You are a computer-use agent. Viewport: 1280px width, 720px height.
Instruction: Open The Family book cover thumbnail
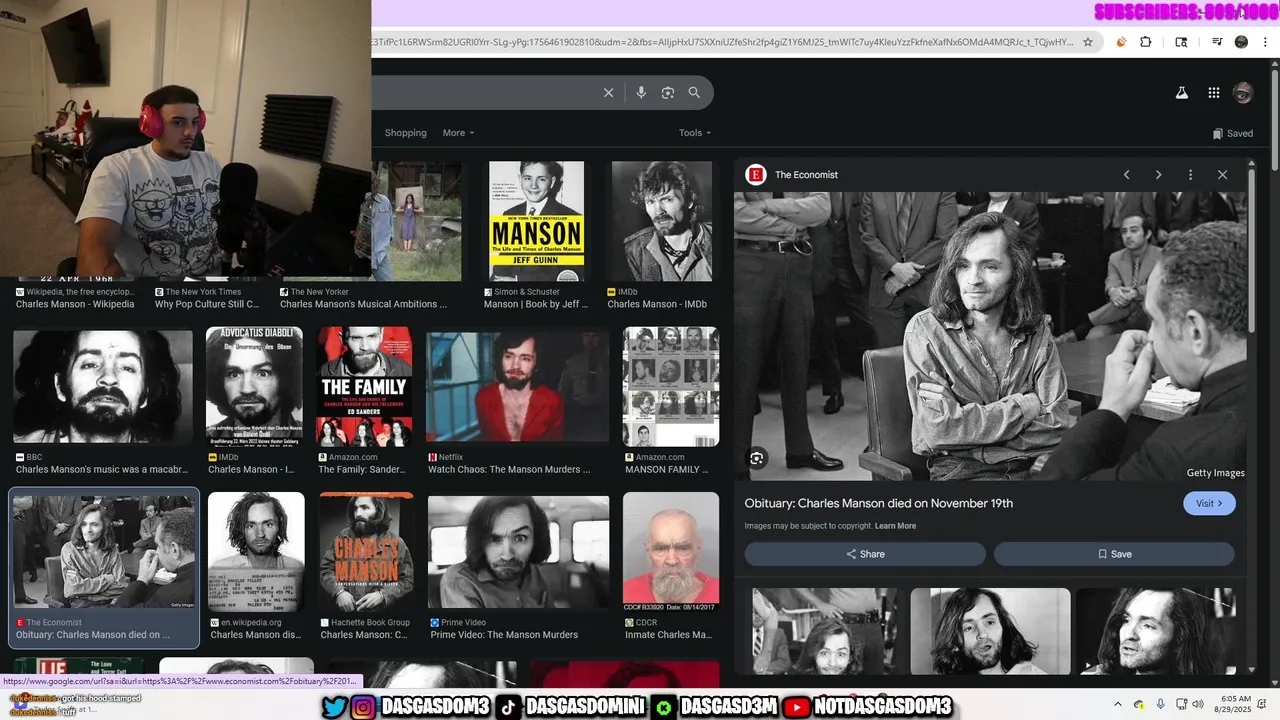(x=364, y=386)
